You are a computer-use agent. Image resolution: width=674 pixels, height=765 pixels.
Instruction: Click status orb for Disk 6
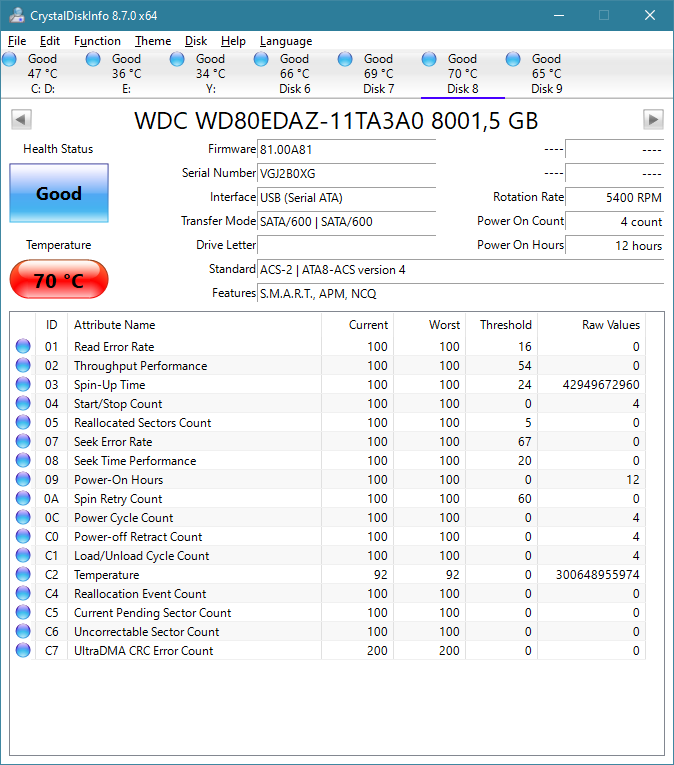pyautogui.click(x=261, y=59)
